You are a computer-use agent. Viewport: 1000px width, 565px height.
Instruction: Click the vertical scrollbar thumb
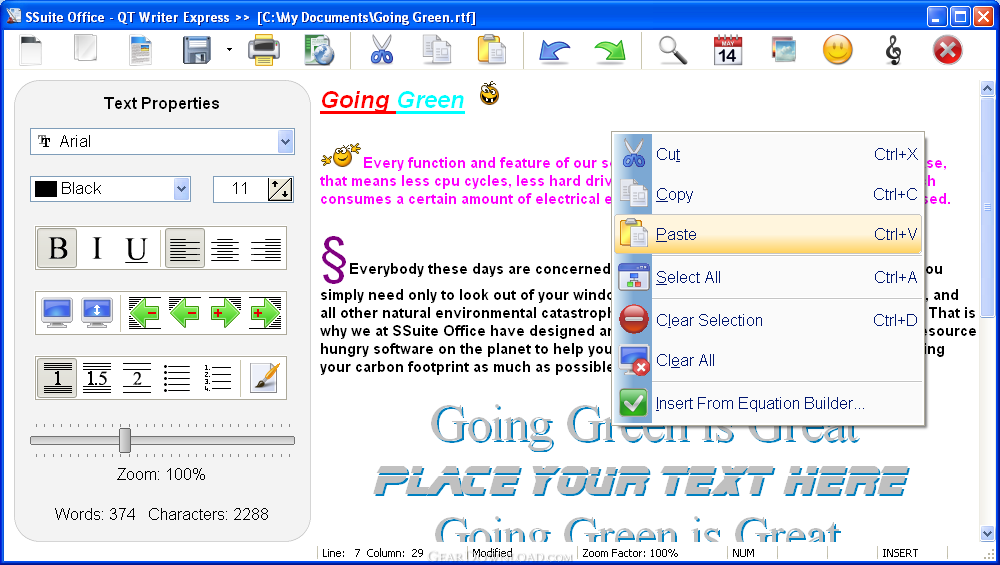pyautogui.click(x=987, y=207)
